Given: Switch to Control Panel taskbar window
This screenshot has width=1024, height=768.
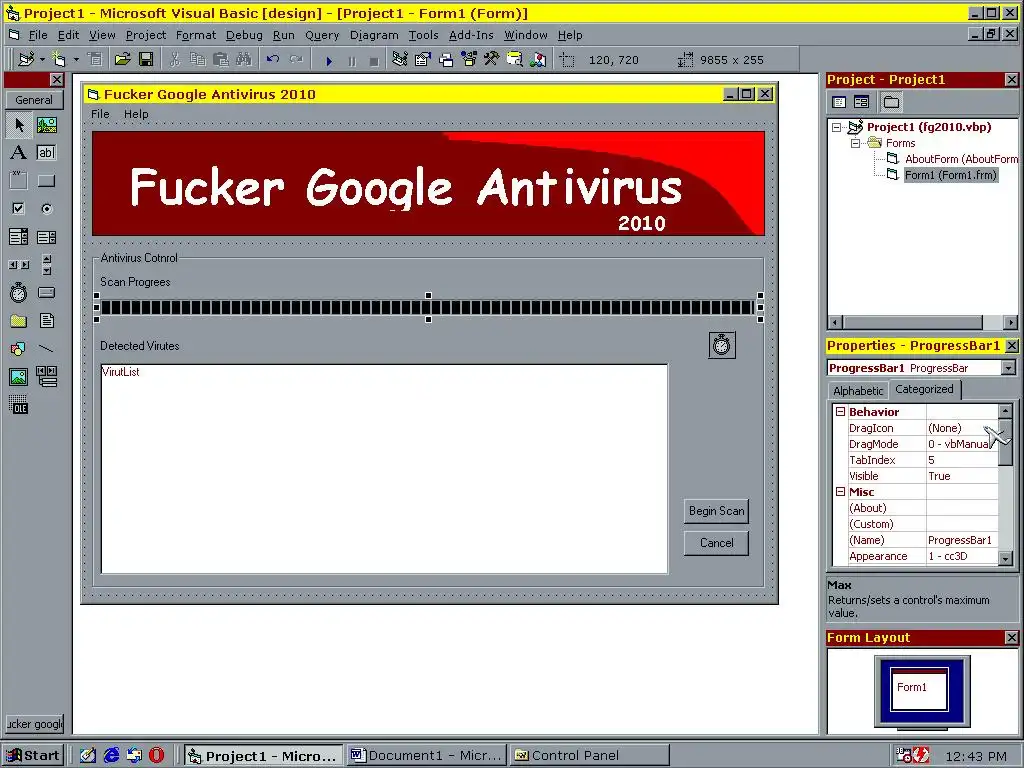Looking at the screenshot, I should [590, 756].
